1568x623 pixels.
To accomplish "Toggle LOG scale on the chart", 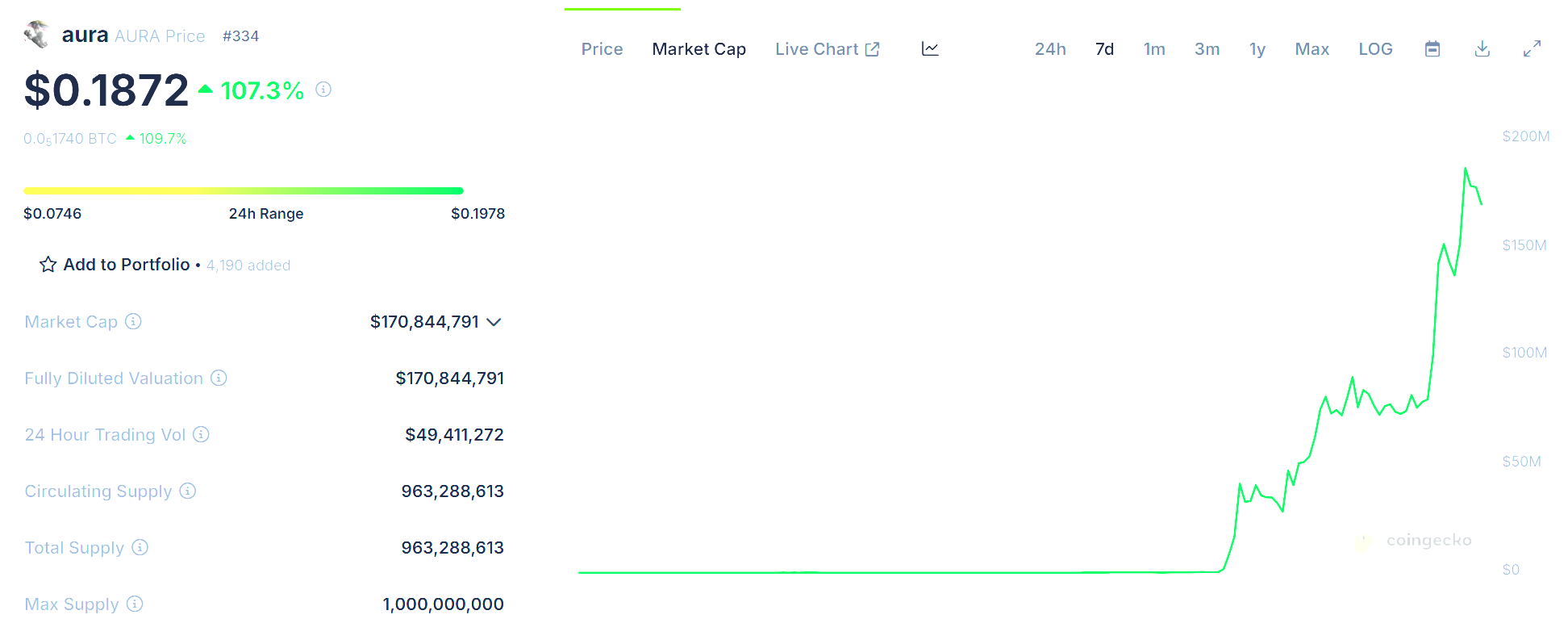I will point(1375,49).
